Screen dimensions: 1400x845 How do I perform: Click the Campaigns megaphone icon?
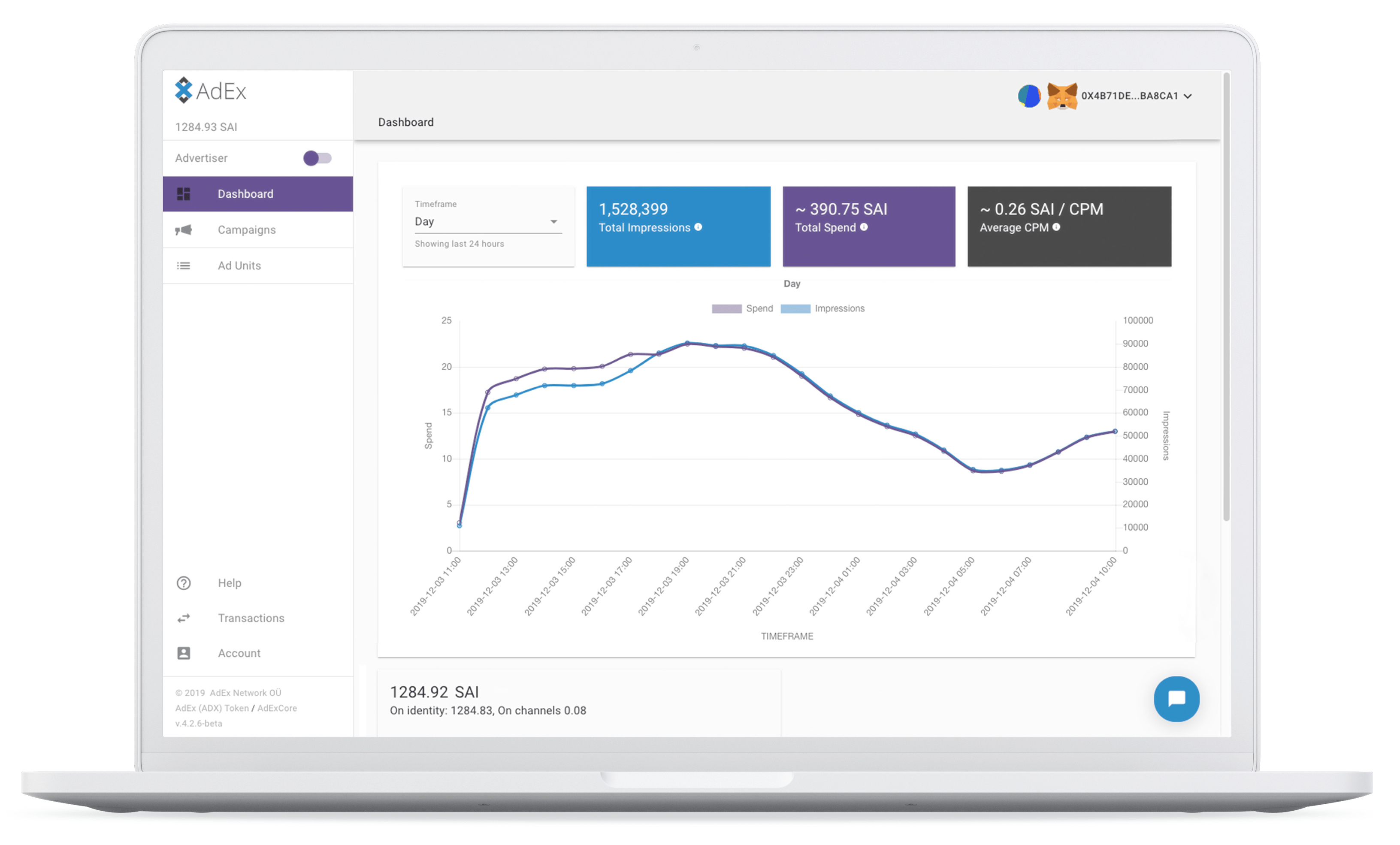point(184,230)
